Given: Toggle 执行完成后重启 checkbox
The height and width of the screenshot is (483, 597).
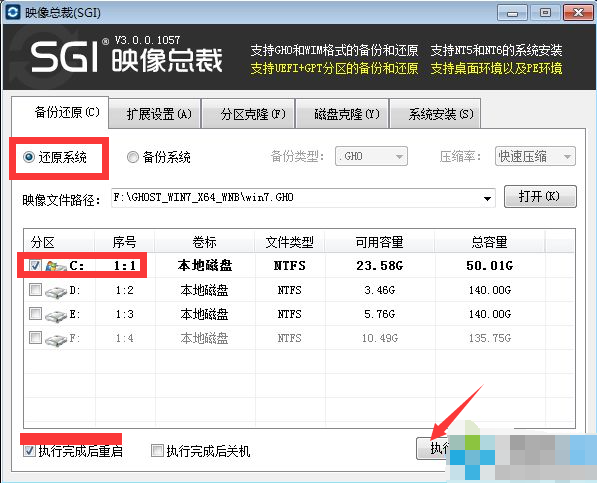Looking at the screenshot, I should 29,451.
